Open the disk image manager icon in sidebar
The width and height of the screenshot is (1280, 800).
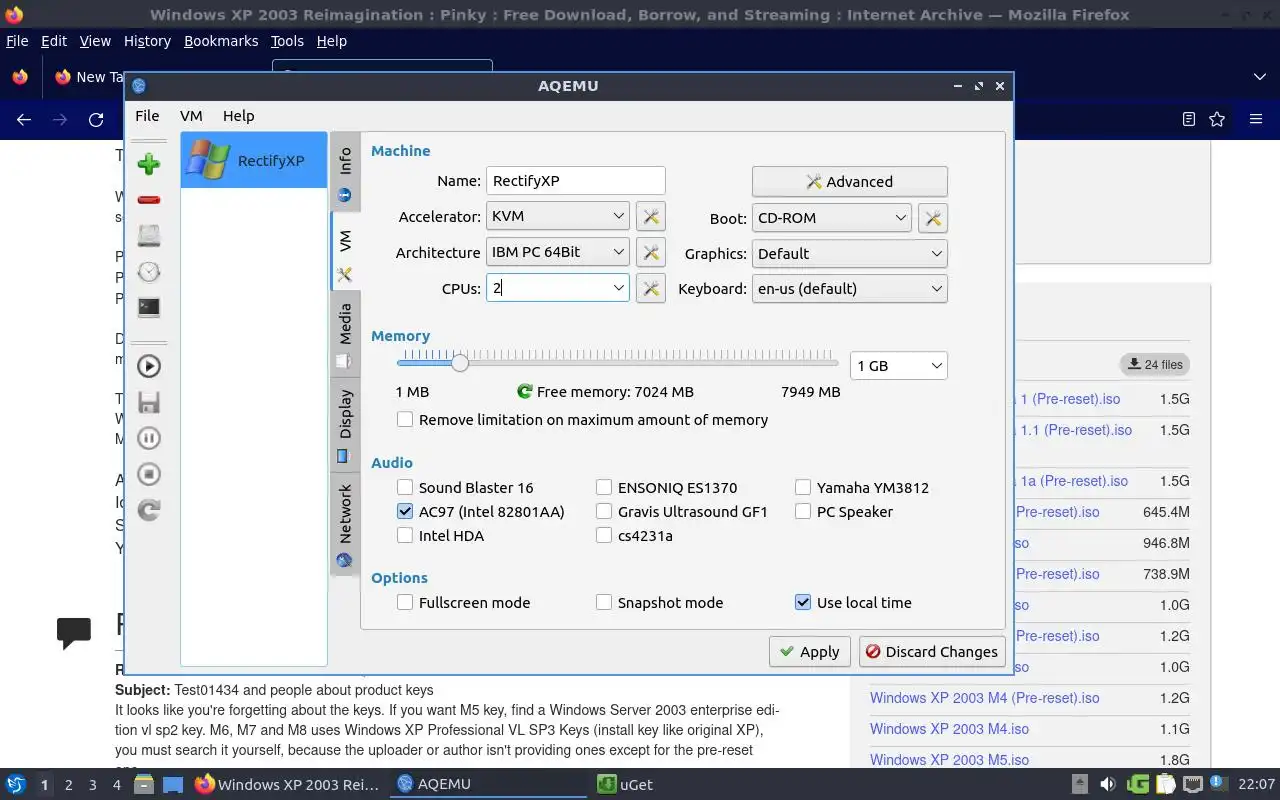(x=149, y=236)
